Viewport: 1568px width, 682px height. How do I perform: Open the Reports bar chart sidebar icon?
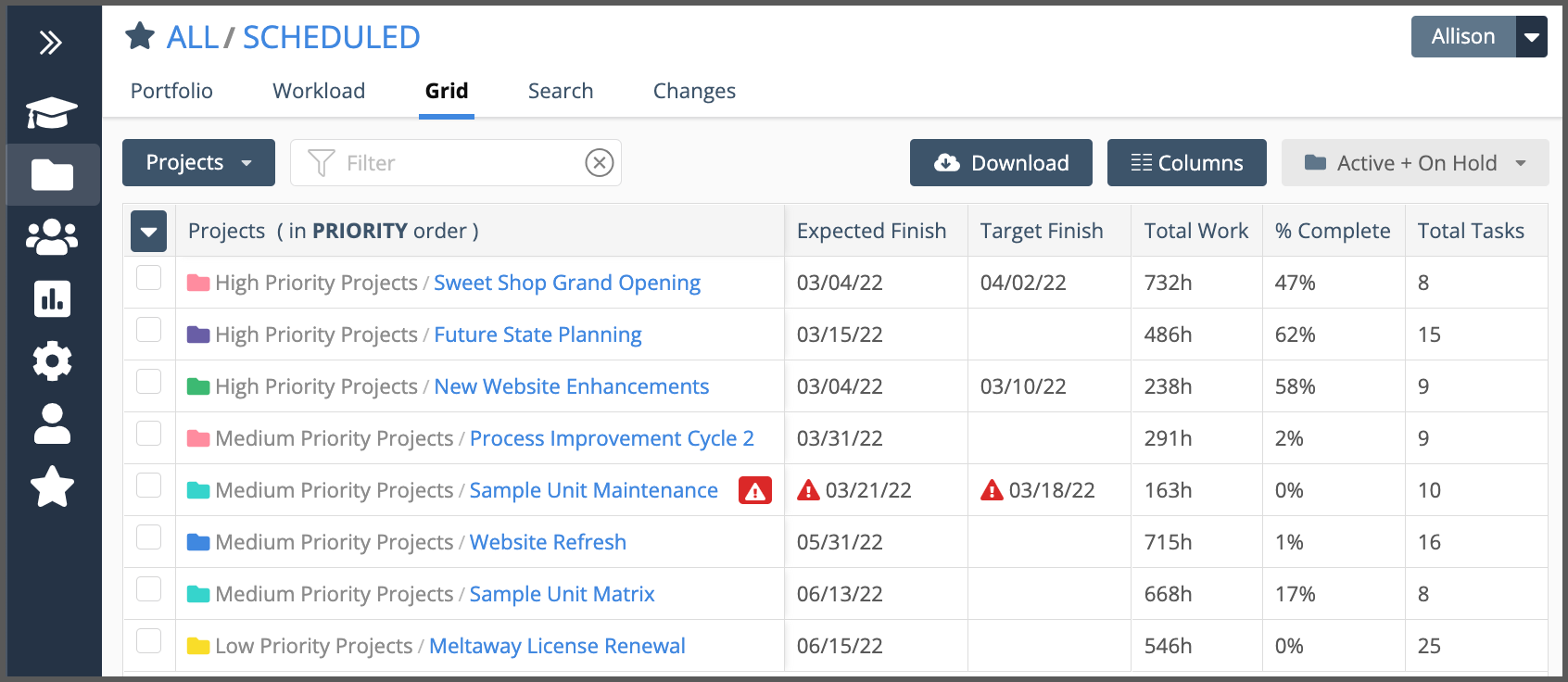(52, 298)
